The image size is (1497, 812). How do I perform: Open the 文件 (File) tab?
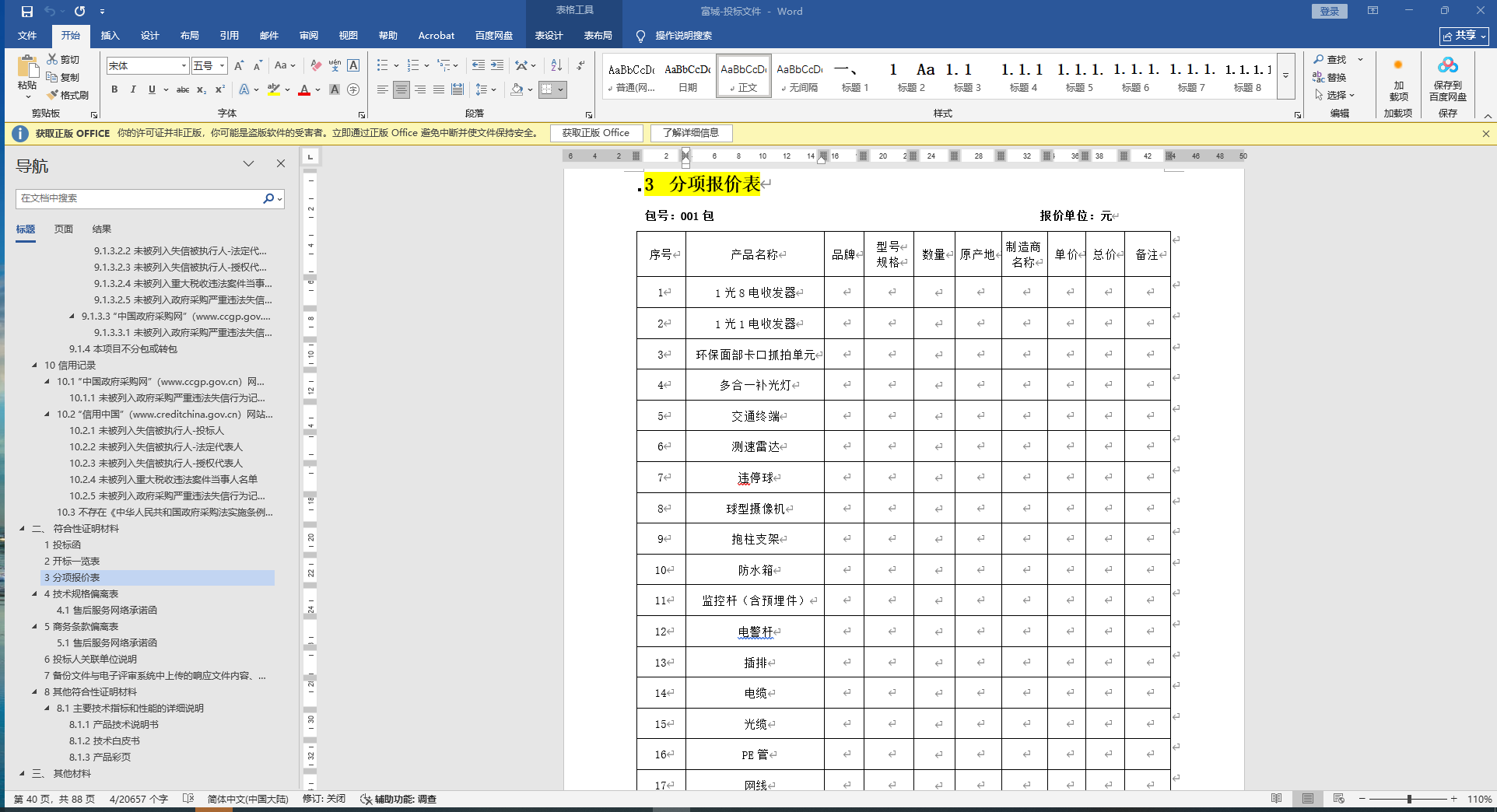coord(27,35)
